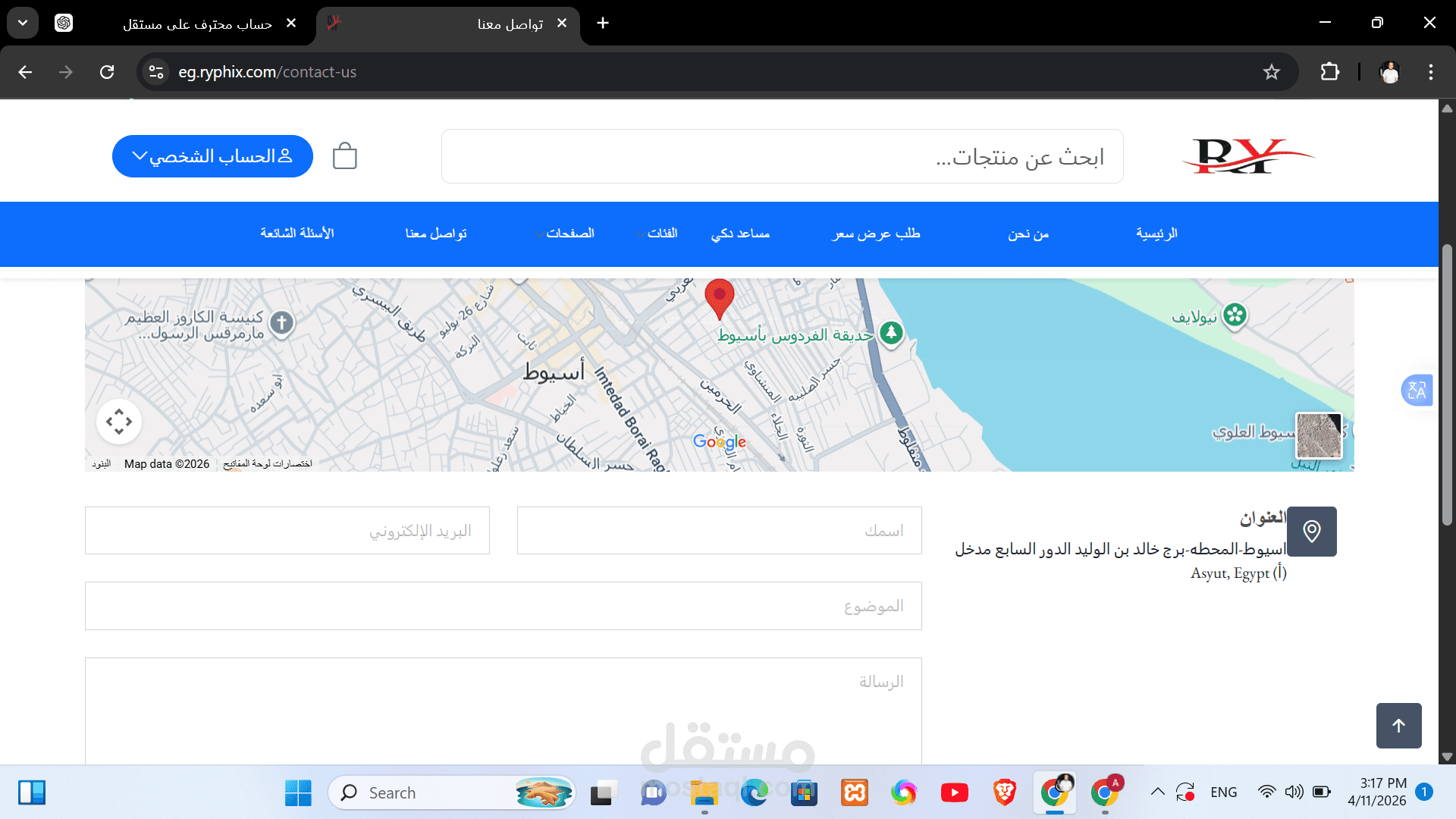The width and height of the screenshot is (1456, 819).
Task: Click the address location pin icon
Action: pyautogui.click(x=1311, y=531)
